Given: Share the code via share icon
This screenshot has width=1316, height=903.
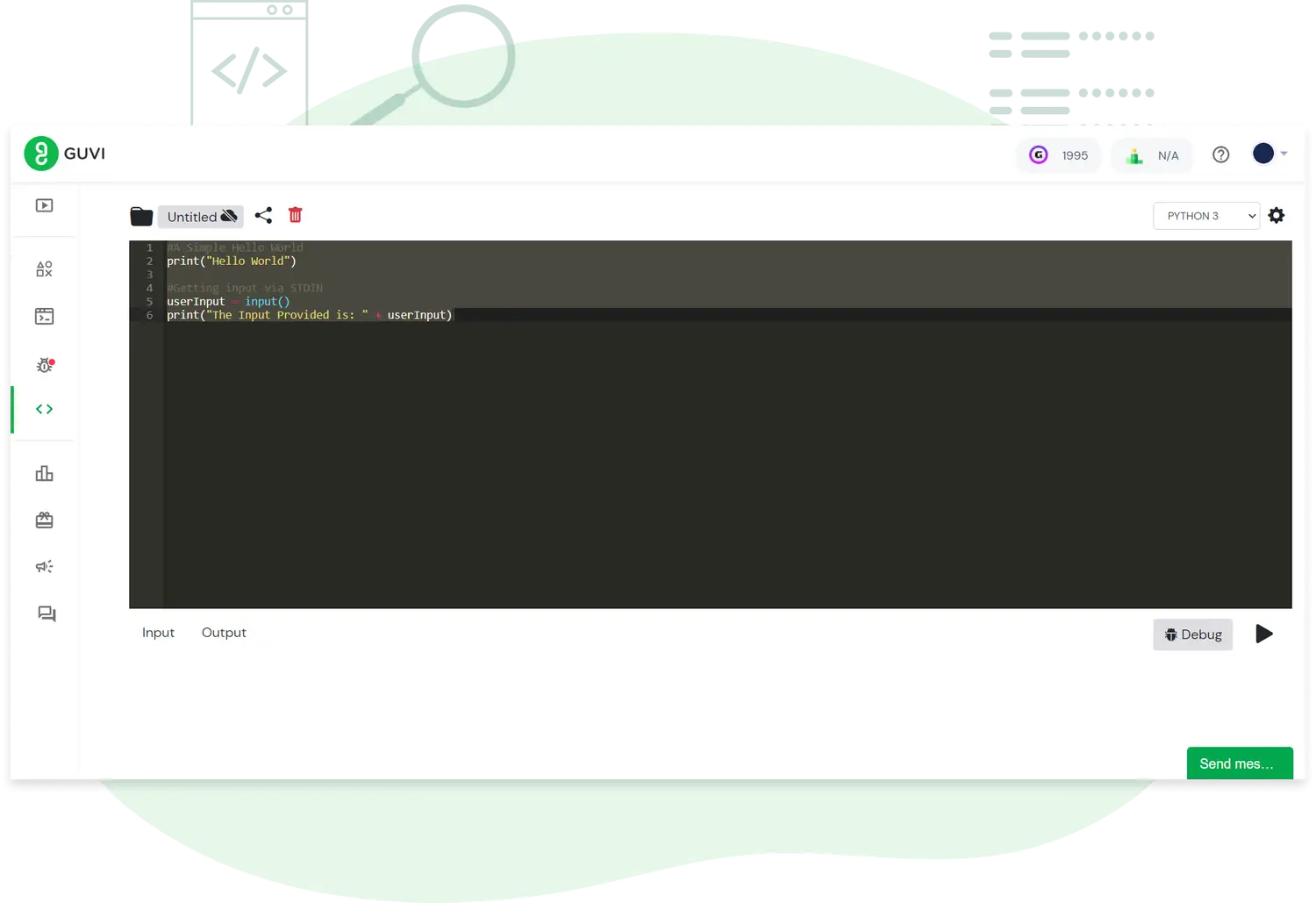Looking at the screenshot, I should (x=263, y=216).
